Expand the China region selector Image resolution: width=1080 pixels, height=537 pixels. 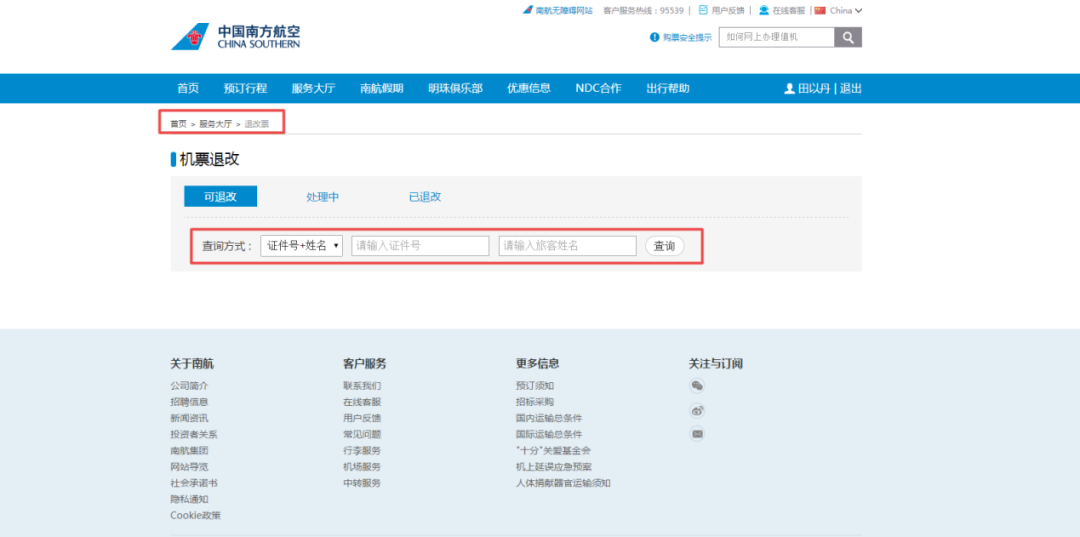840,10
